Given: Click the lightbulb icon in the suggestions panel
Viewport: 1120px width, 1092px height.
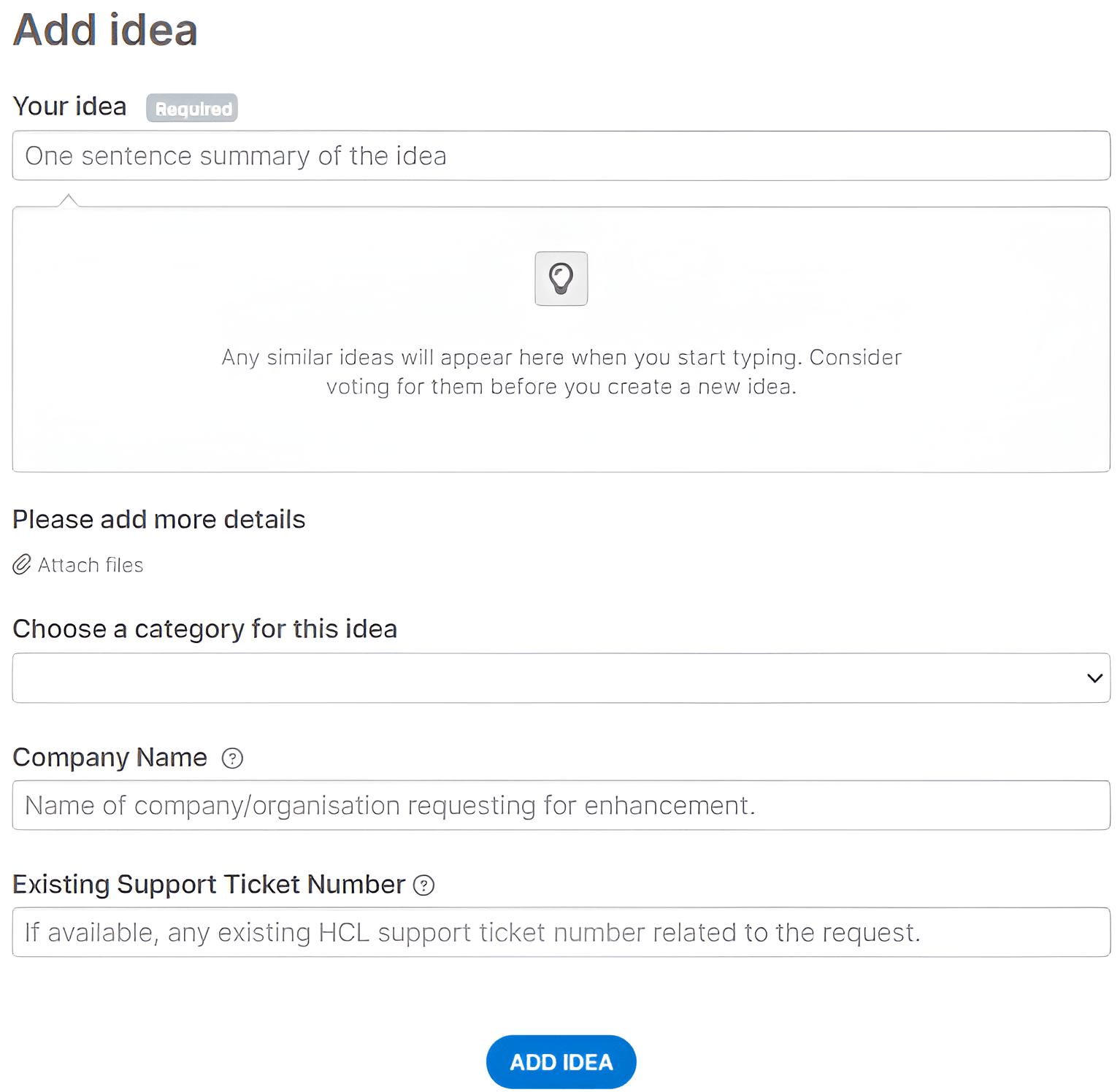Looking at the screenshot, I should pyautogui.click(x=561, y=278).
